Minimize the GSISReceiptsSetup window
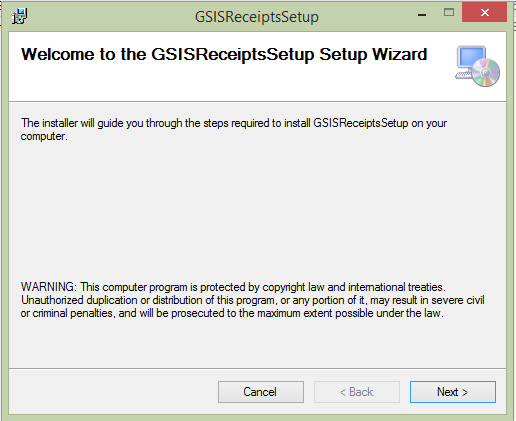This screenshot has height=421, width=516. click(422, 15)
